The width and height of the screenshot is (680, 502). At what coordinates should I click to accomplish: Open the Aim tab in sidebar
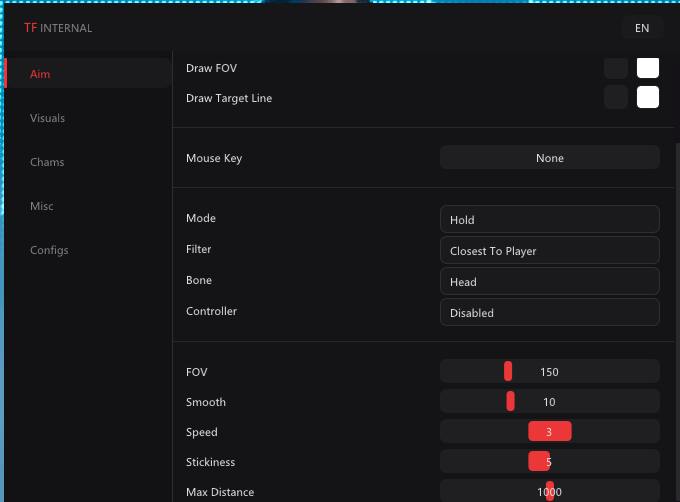click(x=88, y=73)
